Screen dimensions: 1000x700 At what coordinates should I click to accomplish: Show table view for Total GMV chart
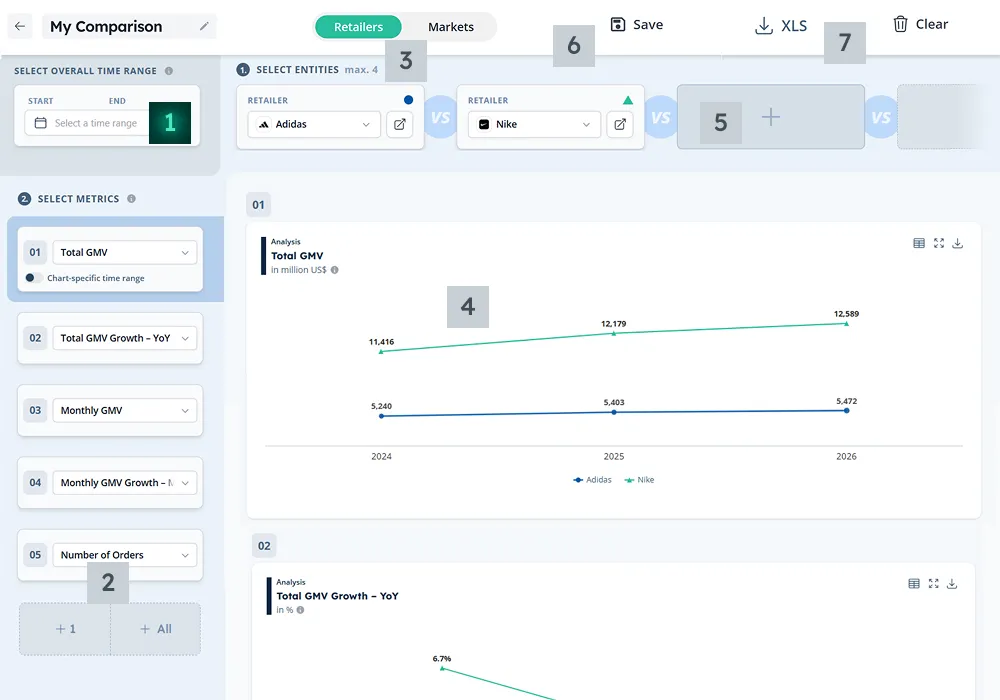tap(919, 243)
